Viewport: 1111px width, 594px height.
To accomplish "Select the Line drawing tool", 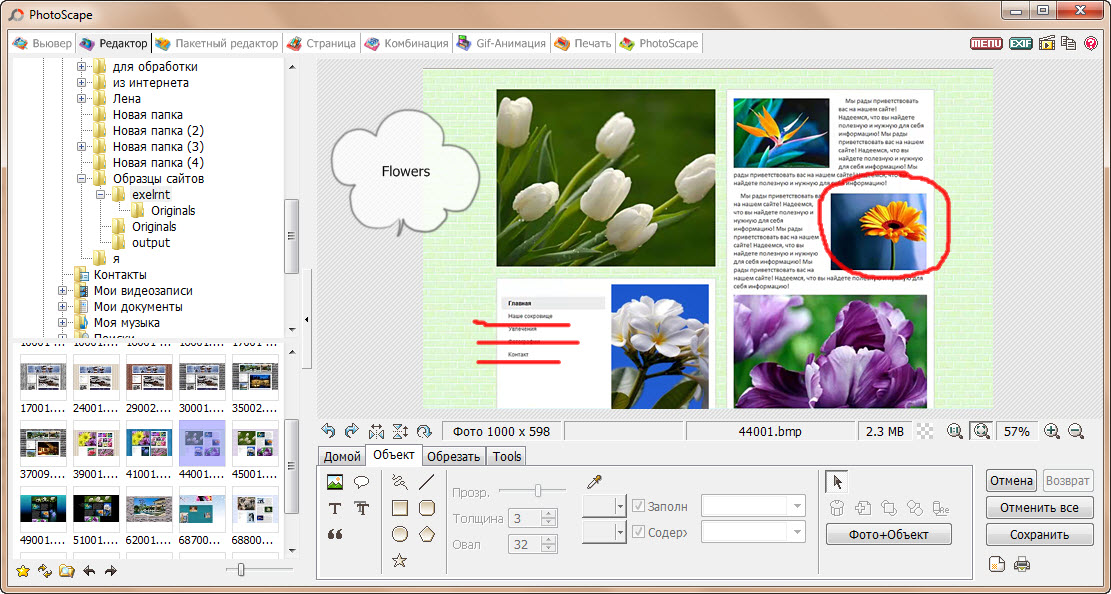I will point(425,483).
